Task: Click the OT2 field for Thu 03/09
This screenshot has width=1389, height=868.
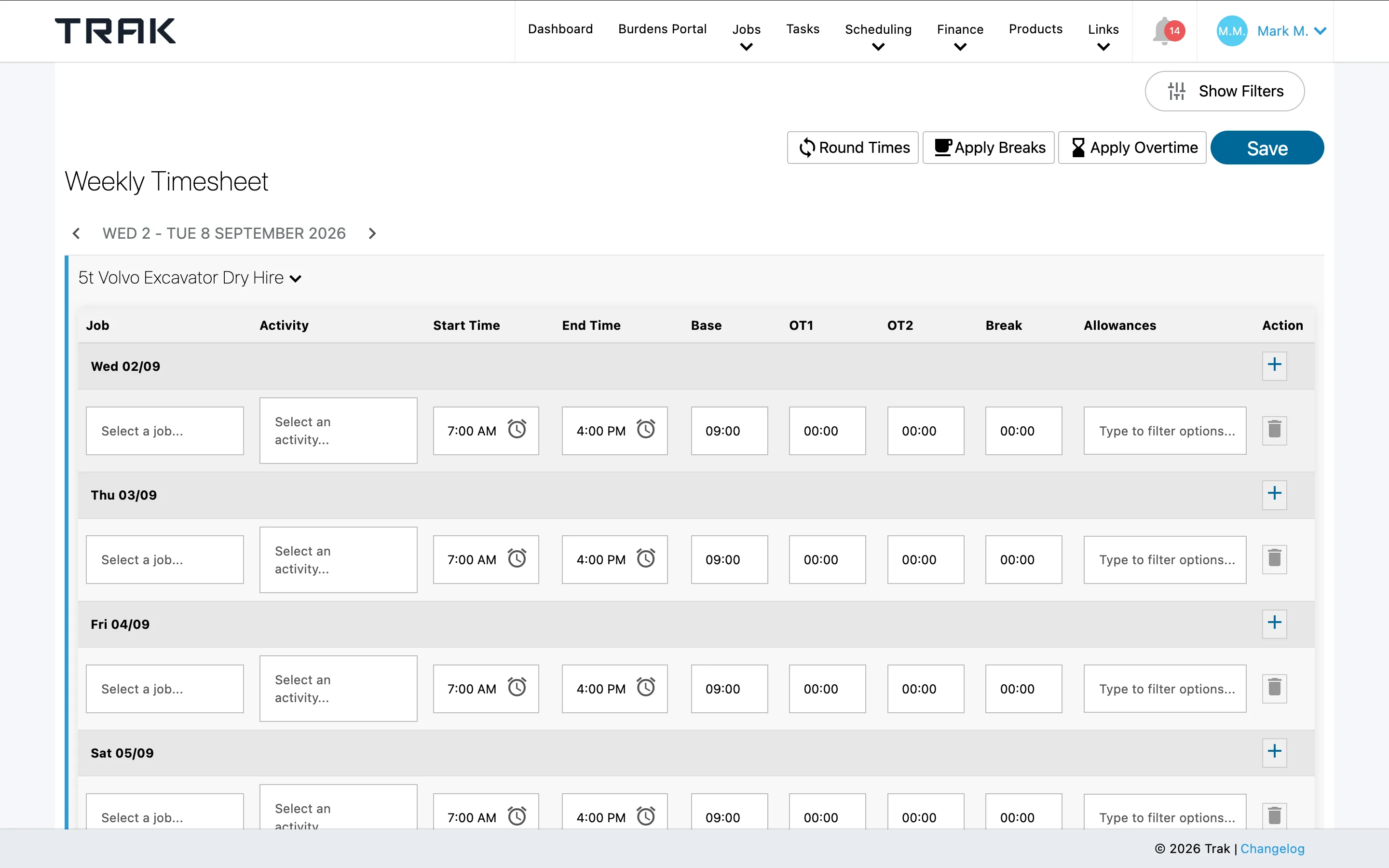Action: (x=925, y=560)
